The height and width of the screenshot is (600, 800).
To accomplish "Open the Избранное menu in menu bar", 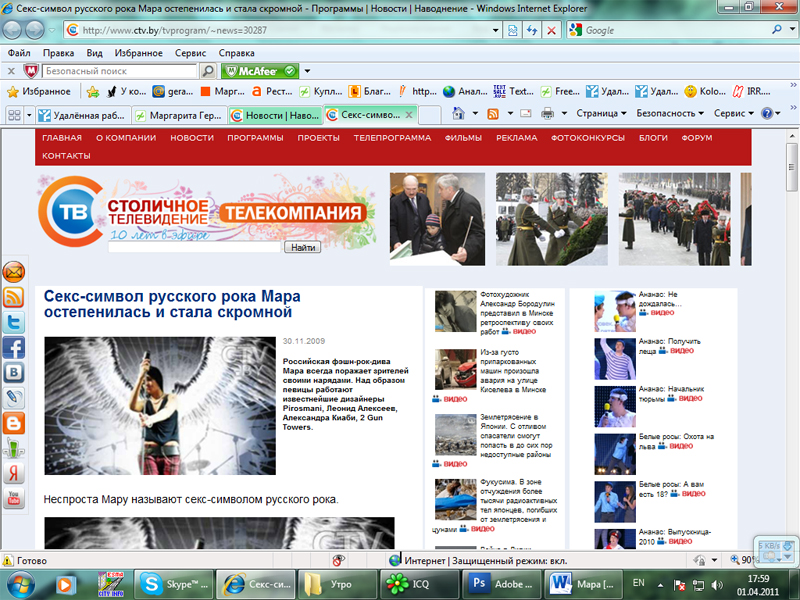I will (139, 52).
